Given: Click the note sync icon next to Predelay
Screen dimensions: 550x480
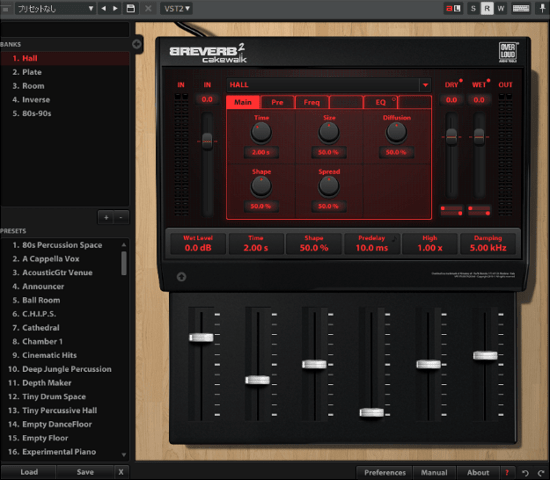Looking at the screenshot, I should coord(395,239).
